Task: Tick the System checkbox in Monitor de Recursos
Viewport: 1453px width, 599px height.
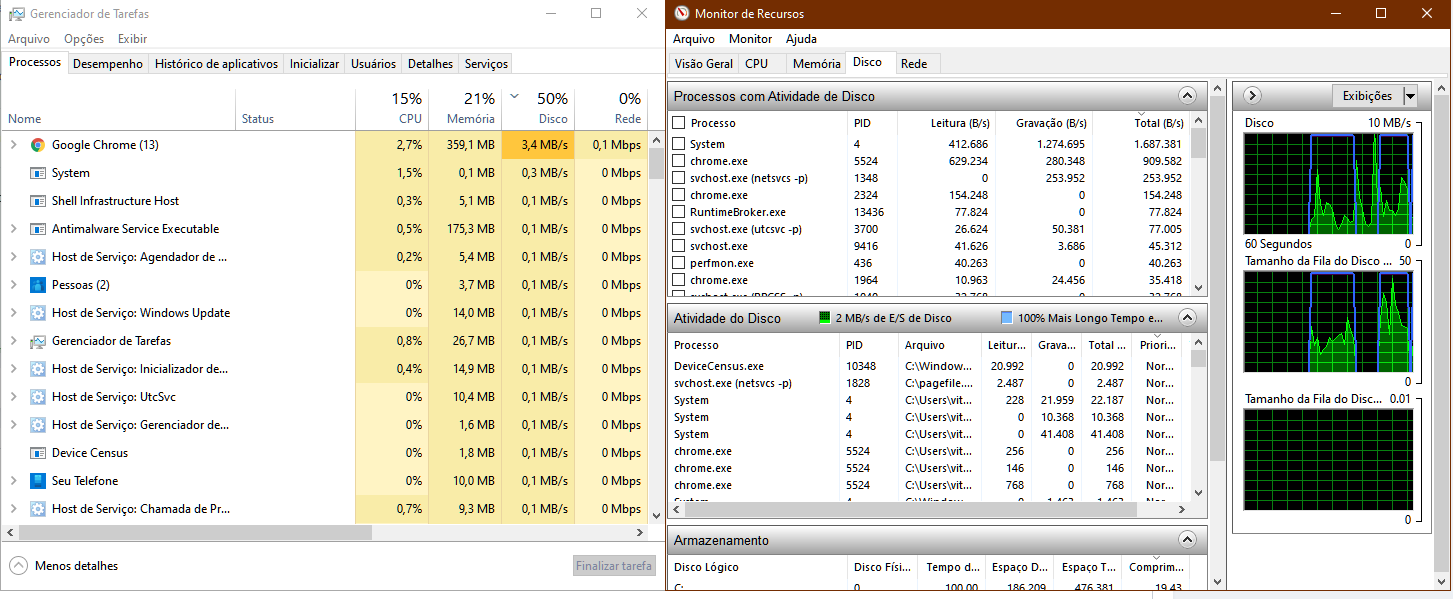Action: coord(679,144)
